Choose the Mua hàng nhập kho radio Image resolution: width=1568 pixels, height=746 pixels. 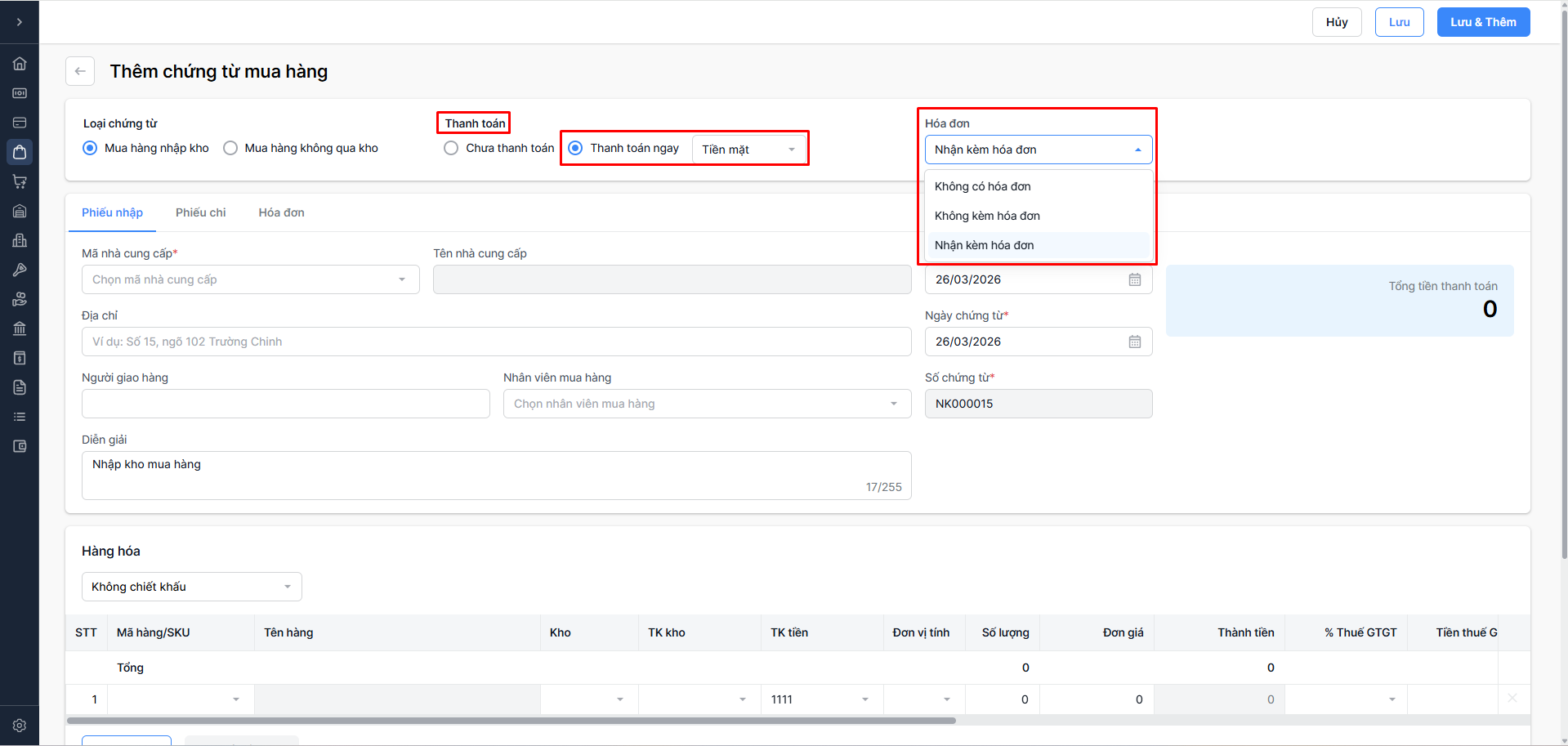[91, 148]
